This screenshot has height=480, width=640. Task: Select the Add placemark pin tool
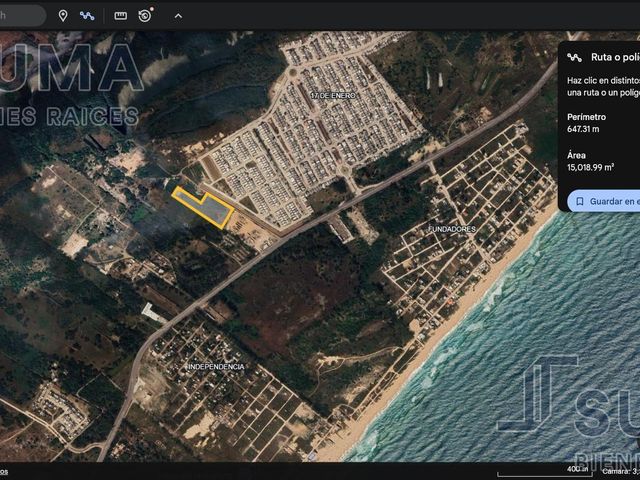[x=63, y=16]
